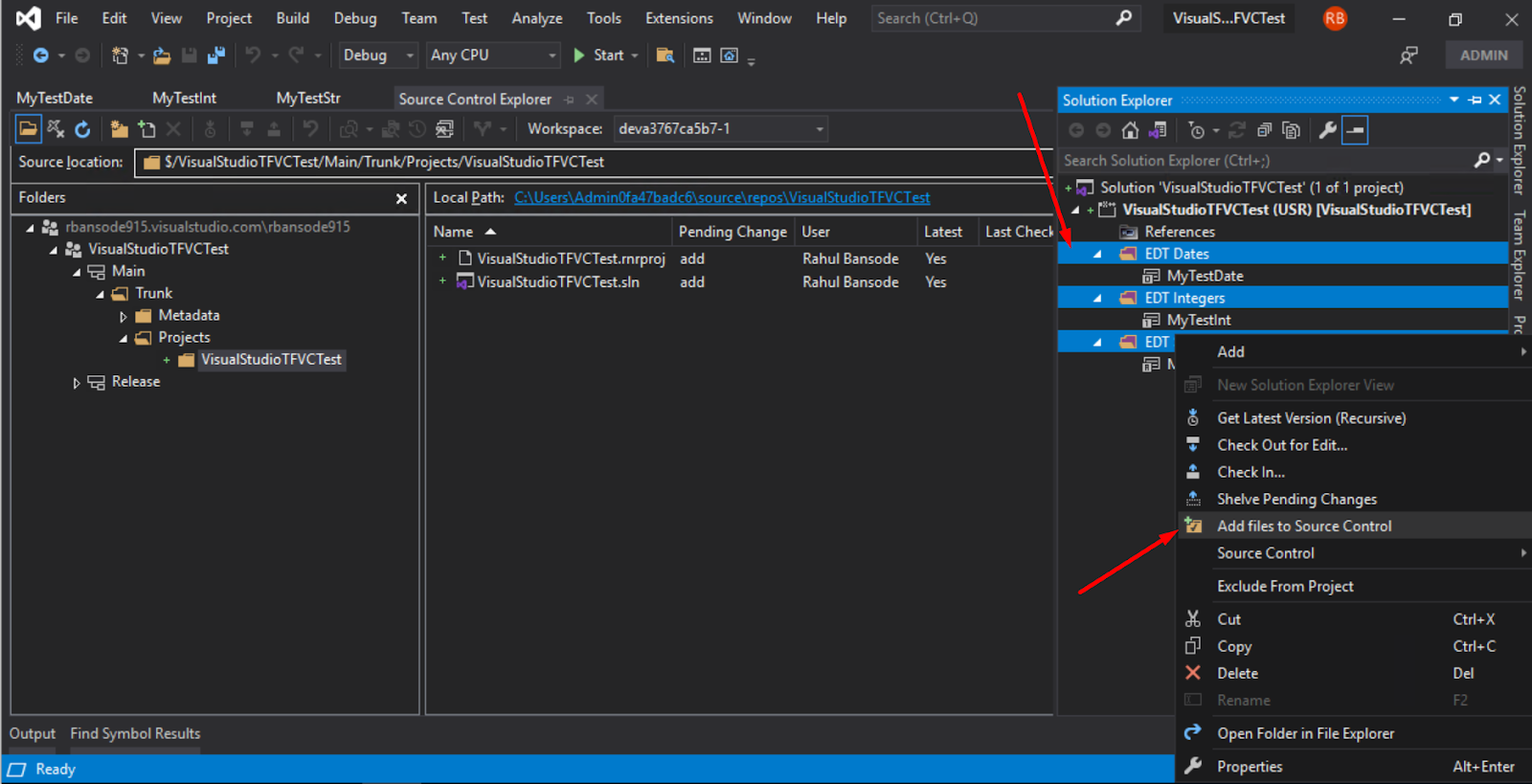Screen dimensions: 1532x784
Task: Open the Workspace dropdown deva3767ca5b7-1
Action: coord(721,128)
